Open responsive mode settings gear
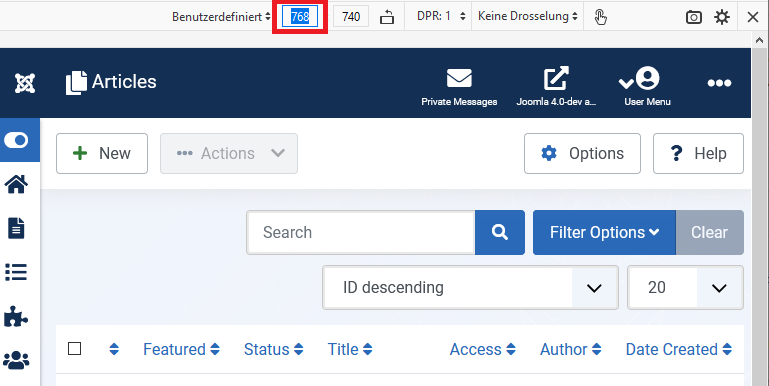This screenshot has height=386, width=769. coord(722,17)
